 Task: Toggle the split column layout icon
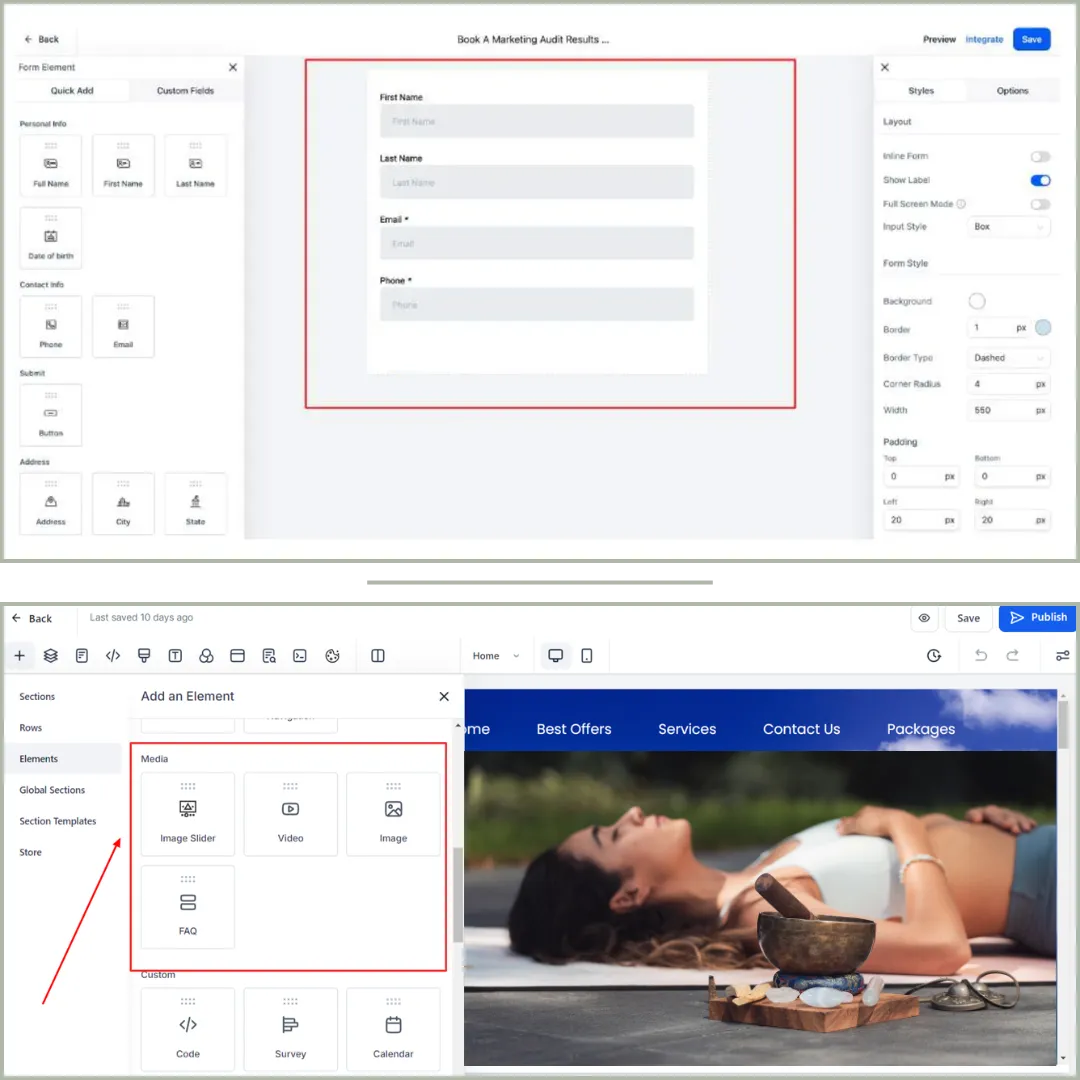(377, 656)
